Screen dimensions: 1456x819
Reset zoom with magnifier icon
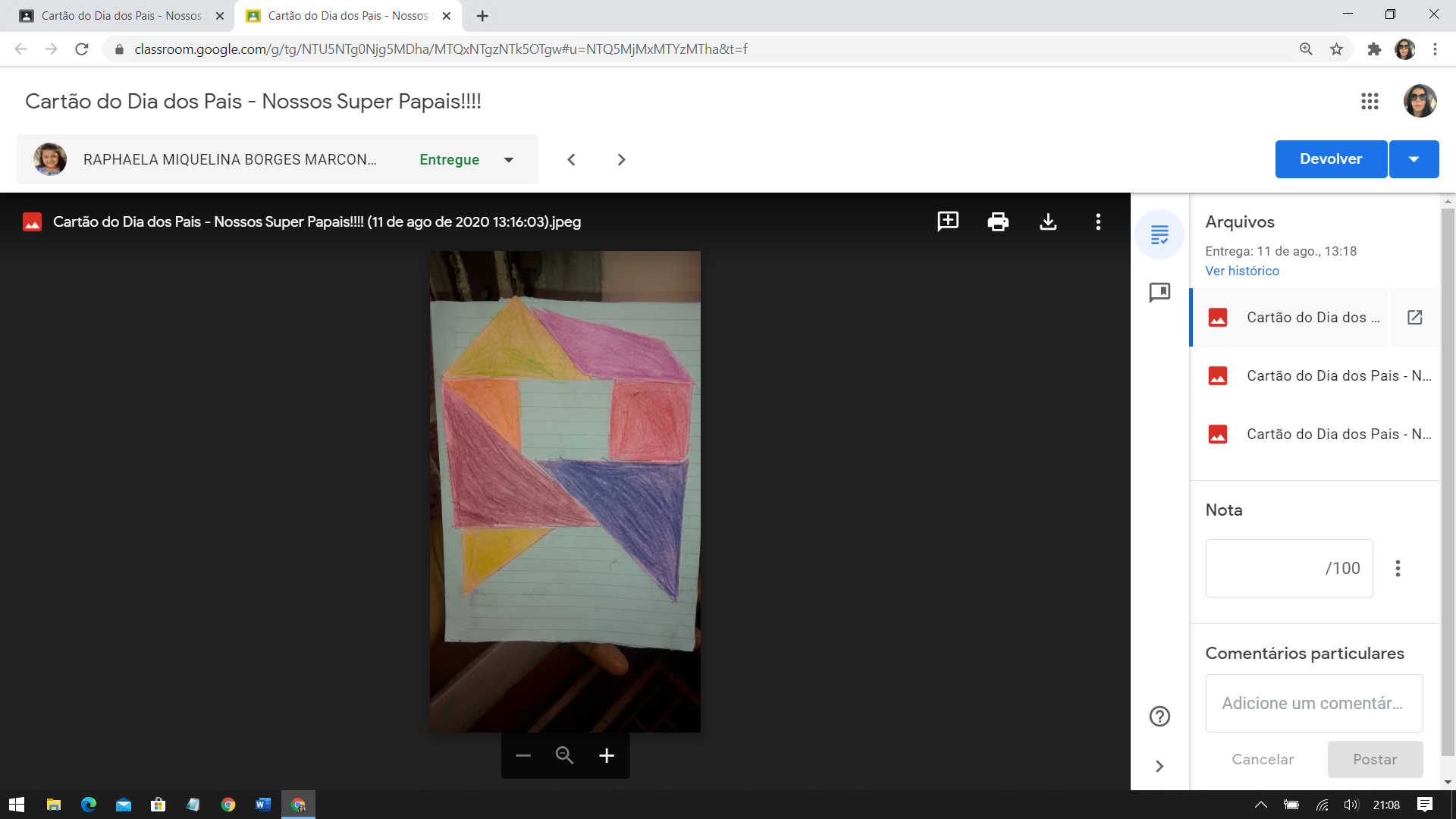point(564,755)
